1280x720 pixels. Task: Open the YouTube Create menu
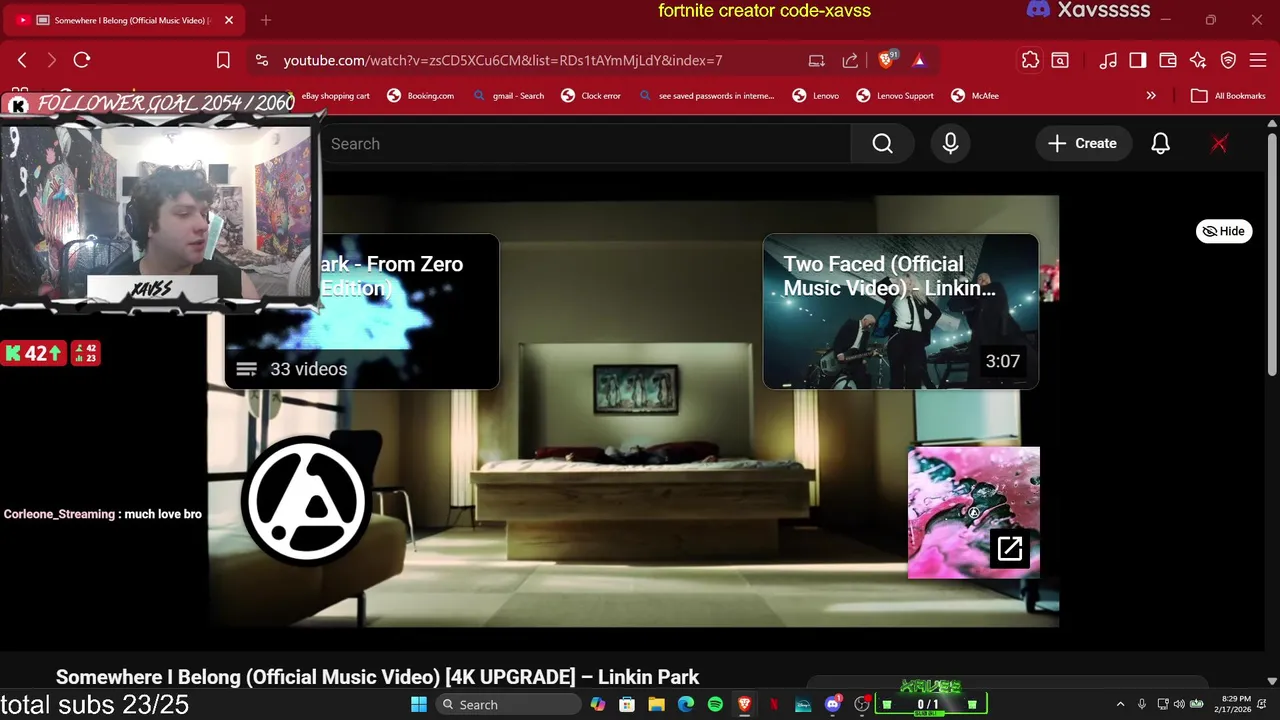coord(1082,144)
